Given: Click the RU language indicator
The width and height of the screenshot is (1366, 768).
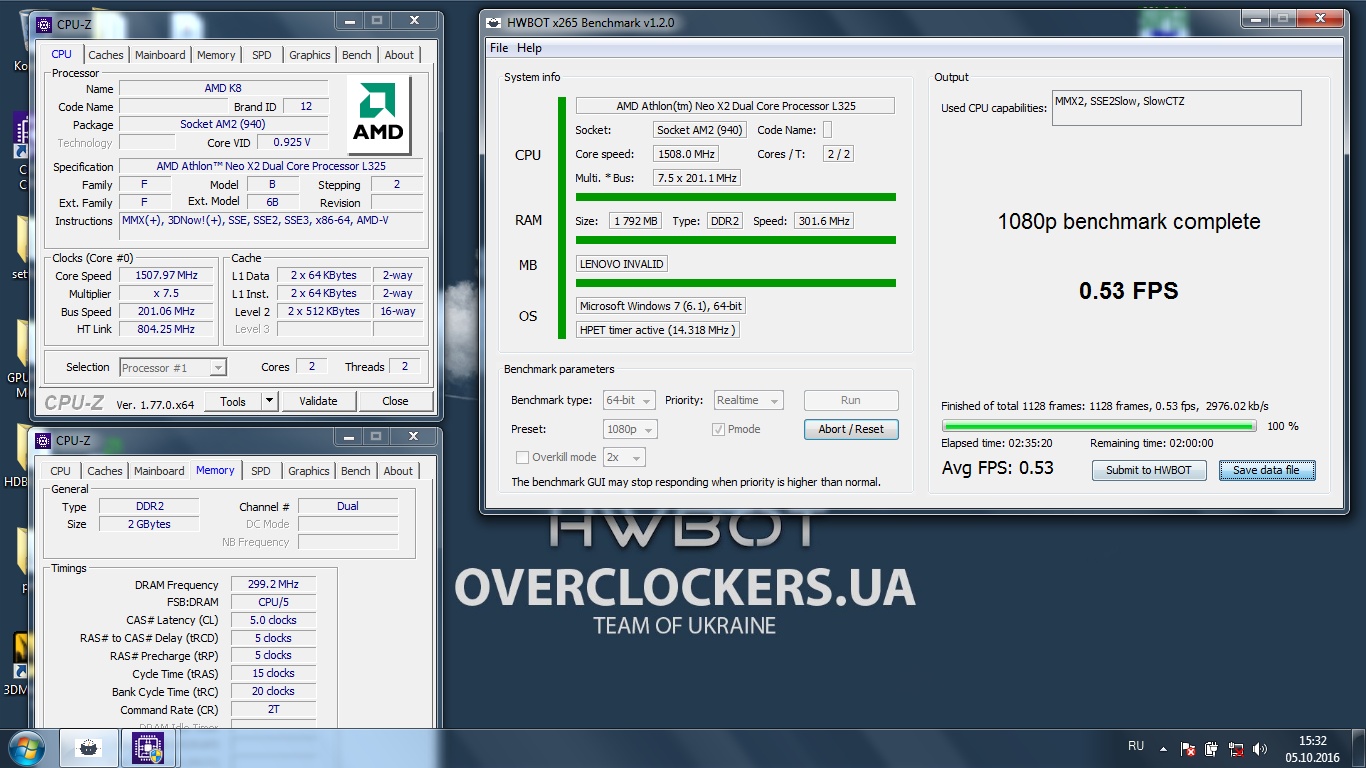Looking at the screenshot, I should pos(1136,746).
